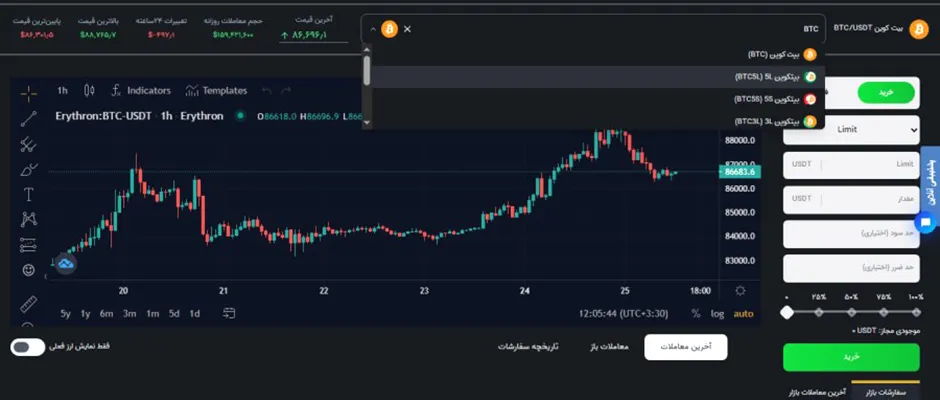Select بیت کوین (BTC) from list
Image resolution: width=940 pixels, height=400 pixels.
(599, 55)
